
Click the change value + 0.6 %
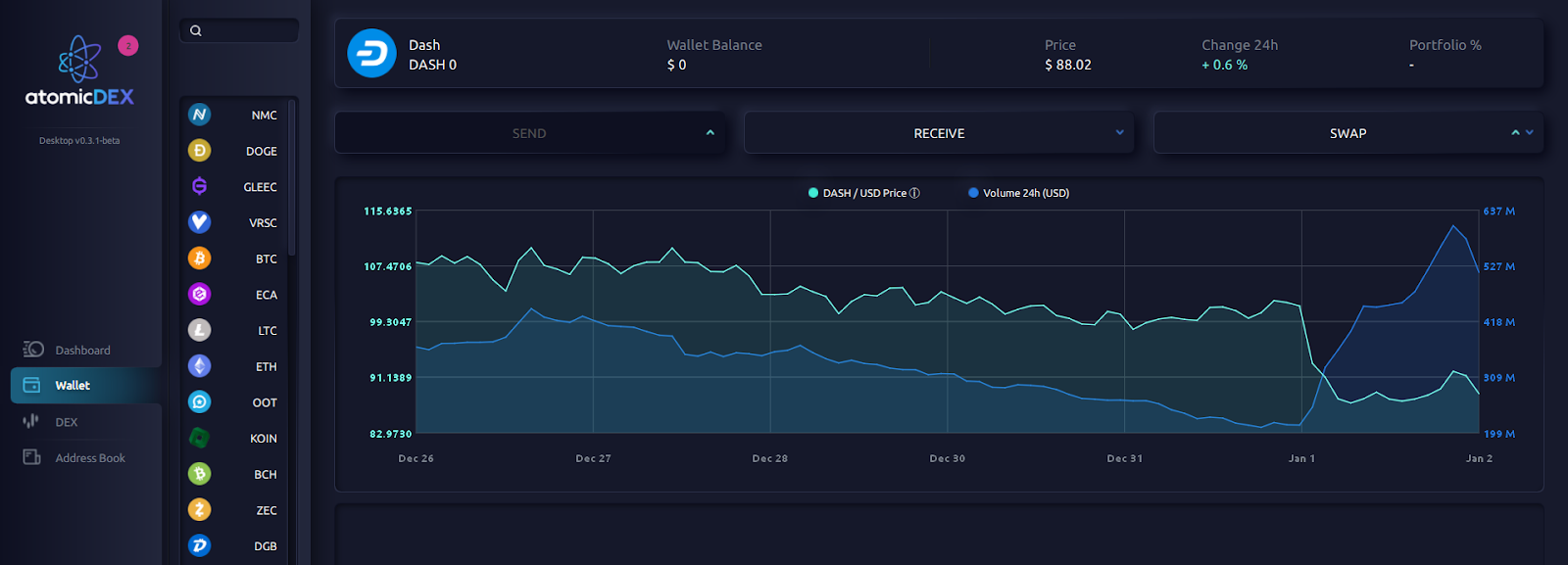(1225, 65)
